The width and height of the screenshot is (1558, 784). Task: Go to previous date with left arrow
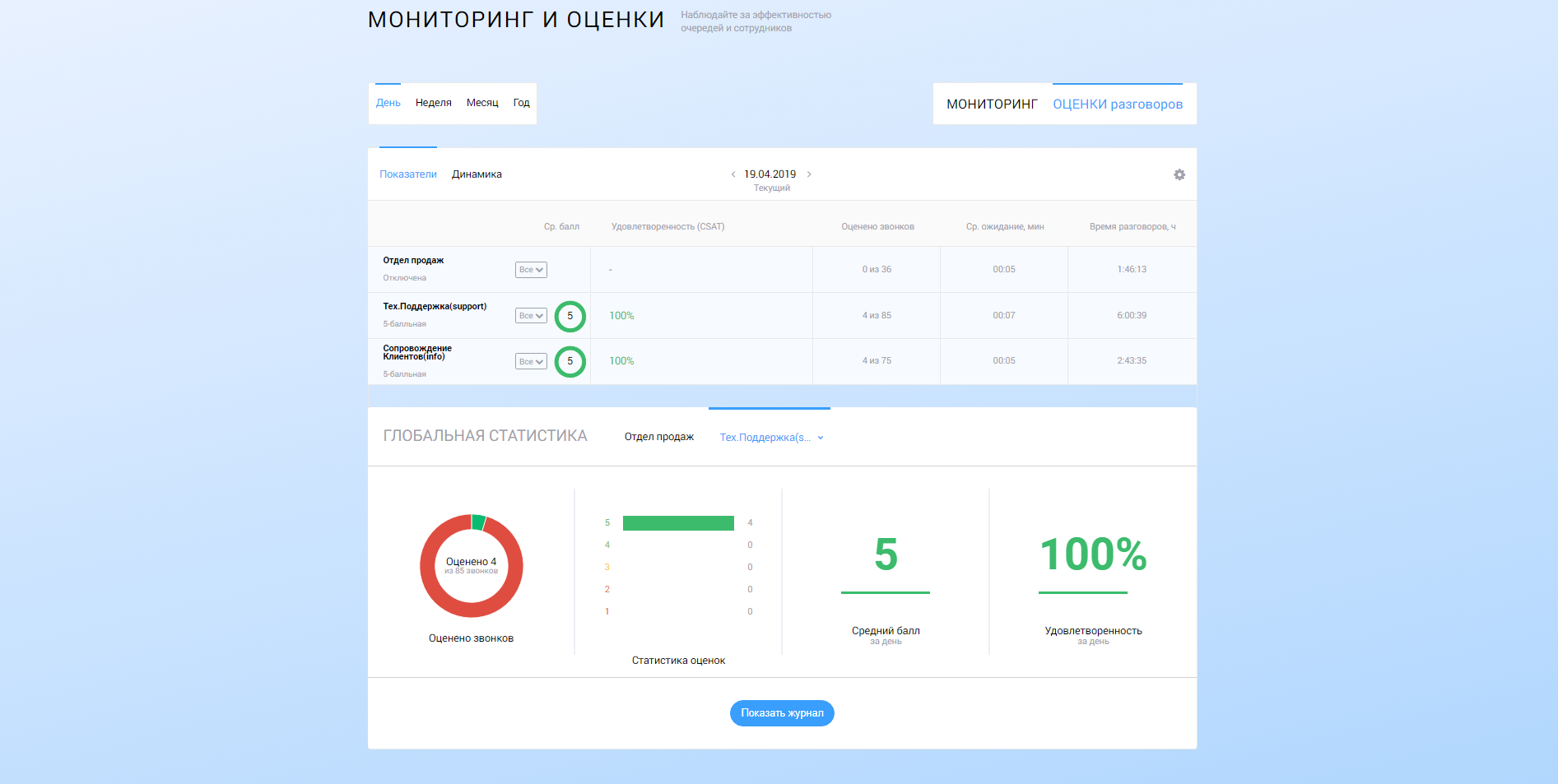click(x=732, y=174)
